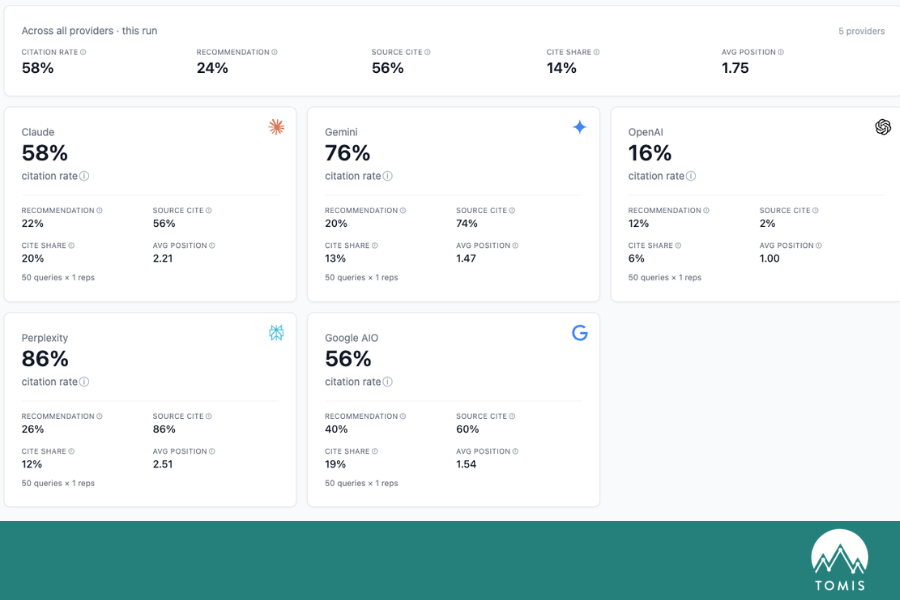The image size is (900, 600).
Task: Click 'Across all providers · this run' heading
Action: pyautogui.click(x=90, y=31)
